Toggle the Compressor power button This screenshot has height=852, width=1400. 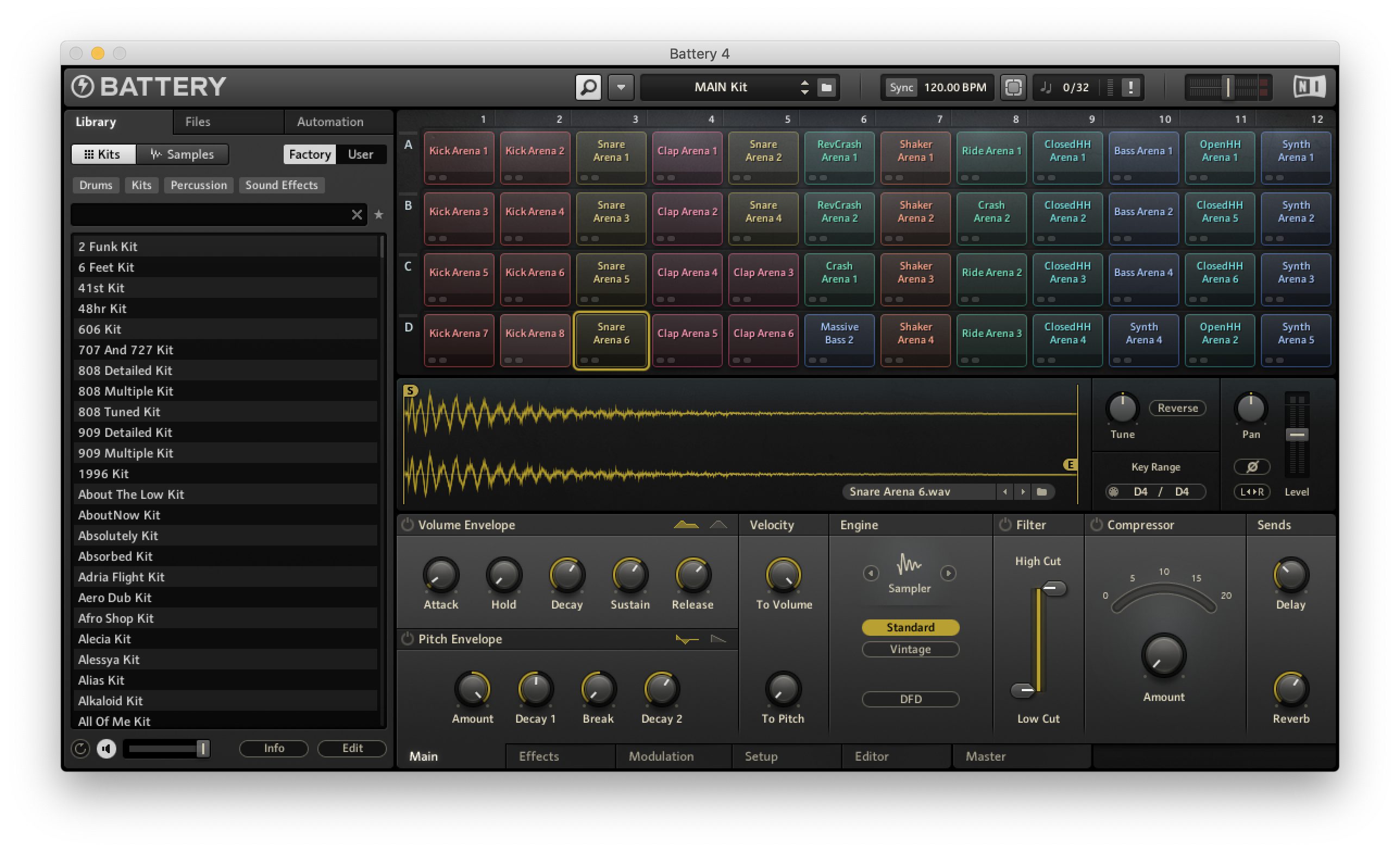pyautogui.click(x=1096, y=524)
